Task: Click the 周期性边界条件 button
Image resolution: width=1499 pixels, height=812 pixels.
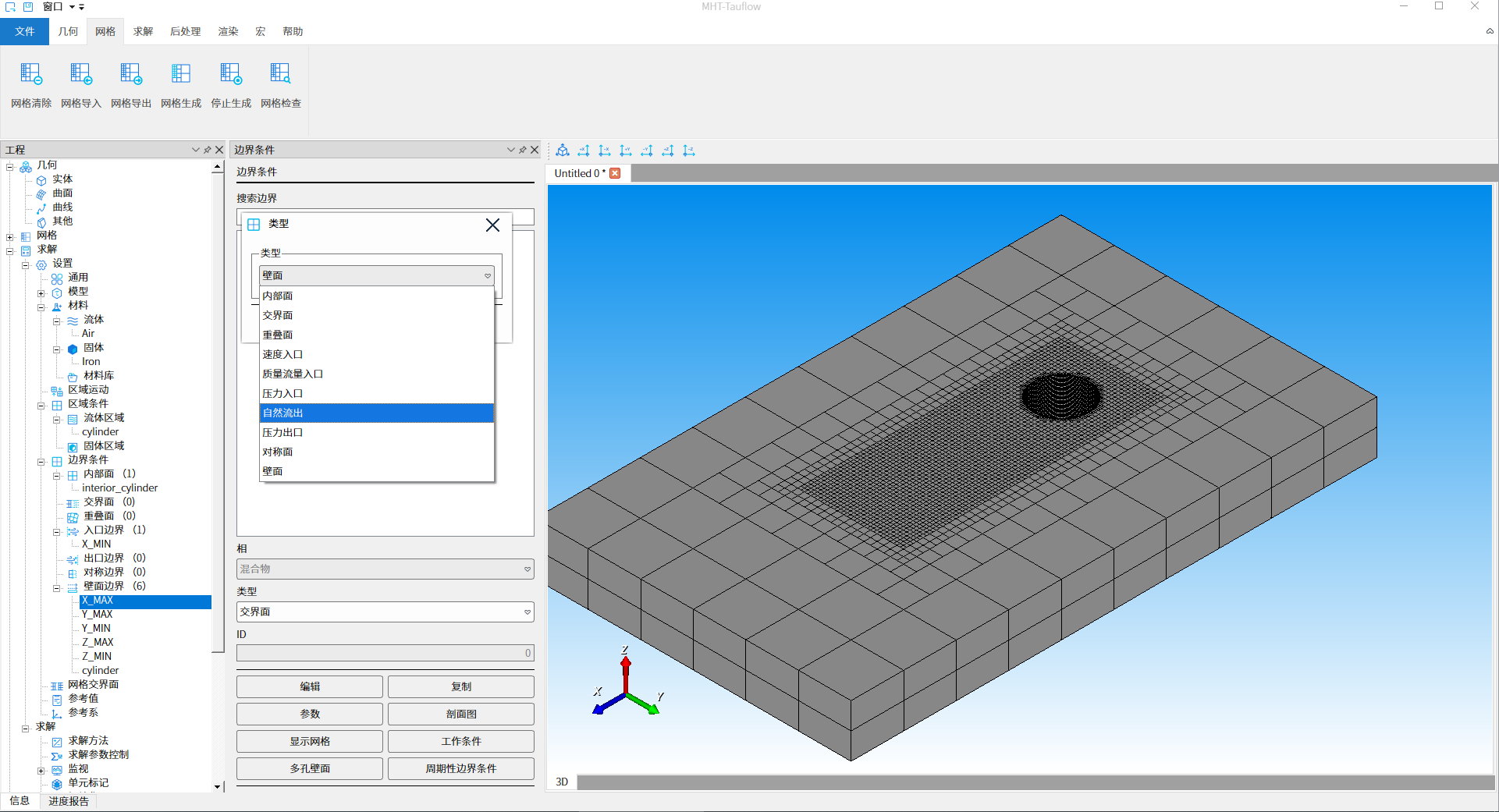Action: point(460,768)
